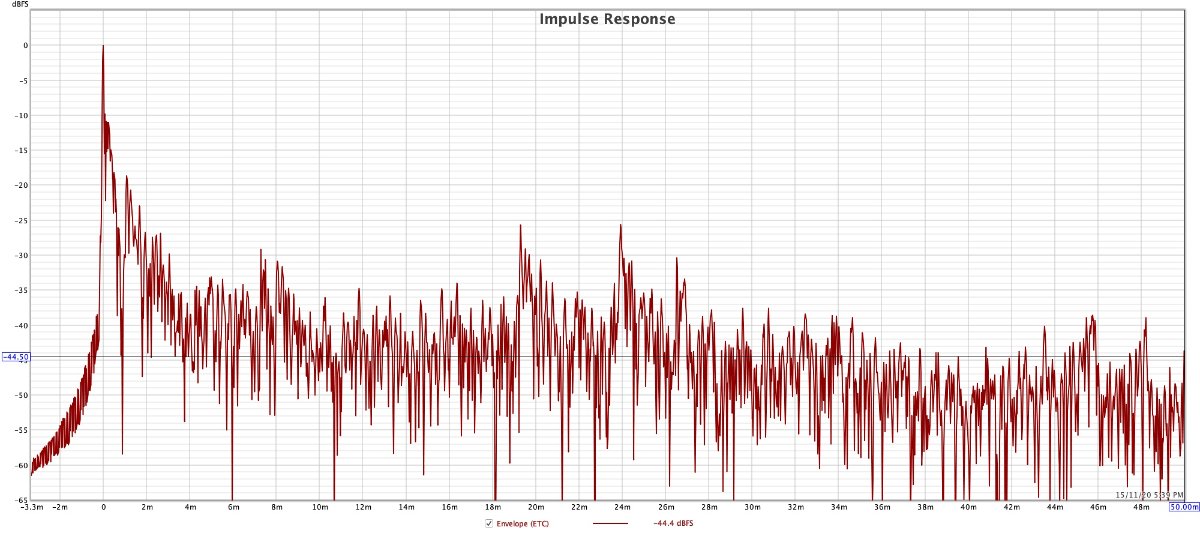
Task: Select the 50.00m time cursor box
Action: [1183, 507]
